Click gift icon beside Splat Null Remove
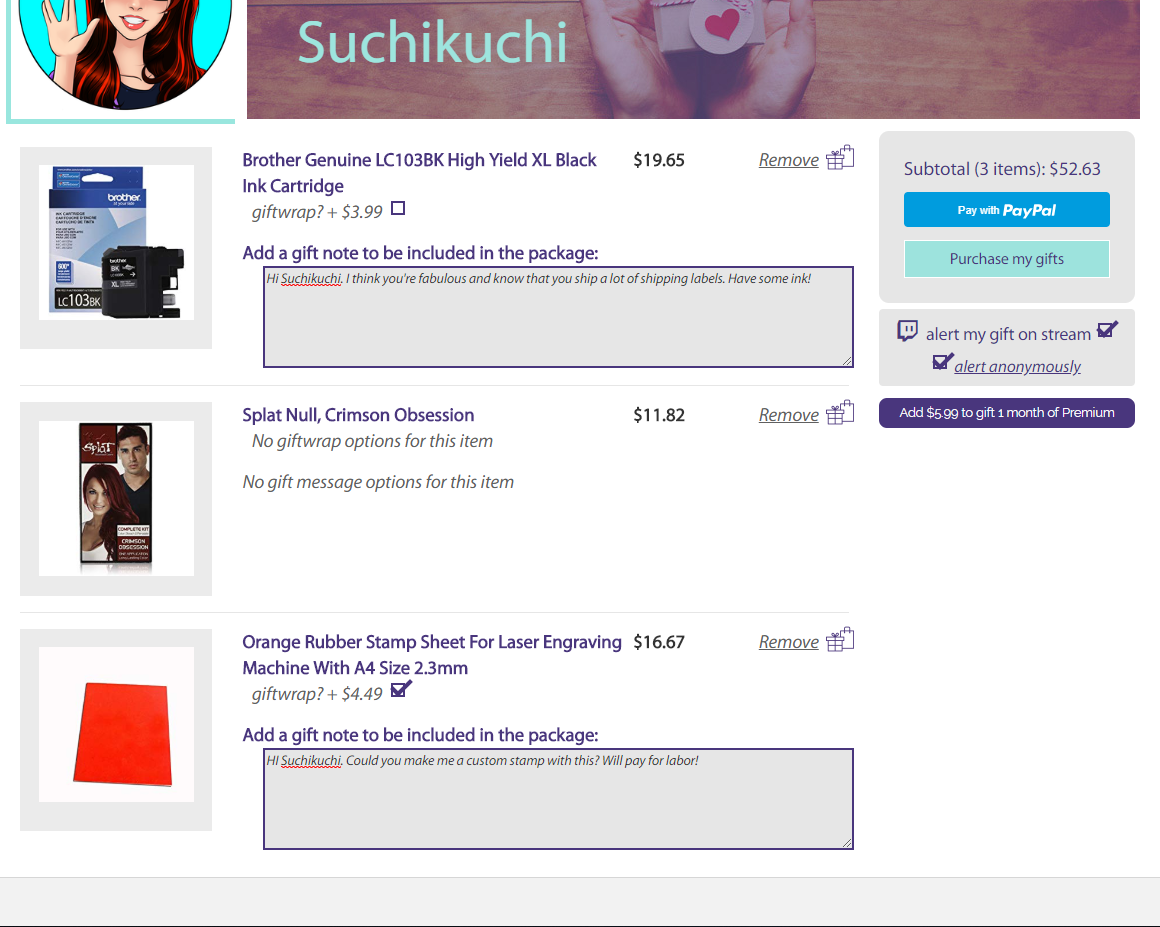 coord(840,413)
